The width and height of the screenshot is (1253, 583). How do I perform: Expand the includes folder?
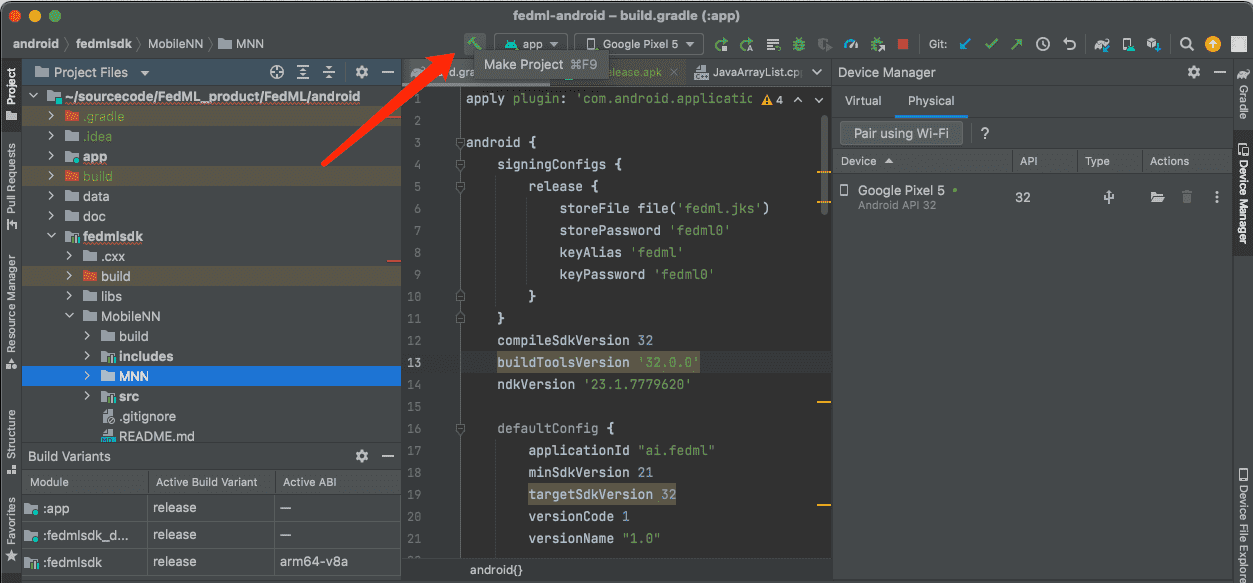87,356
